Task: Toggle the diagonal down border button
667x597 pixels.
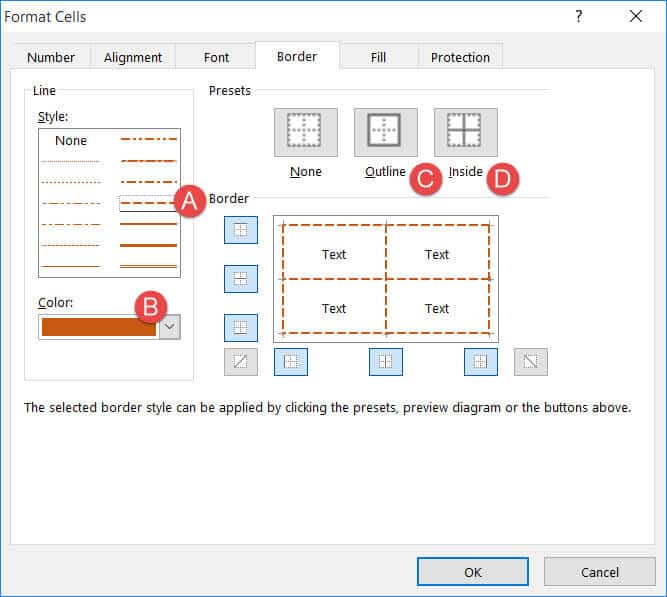Action: point(531,362)
